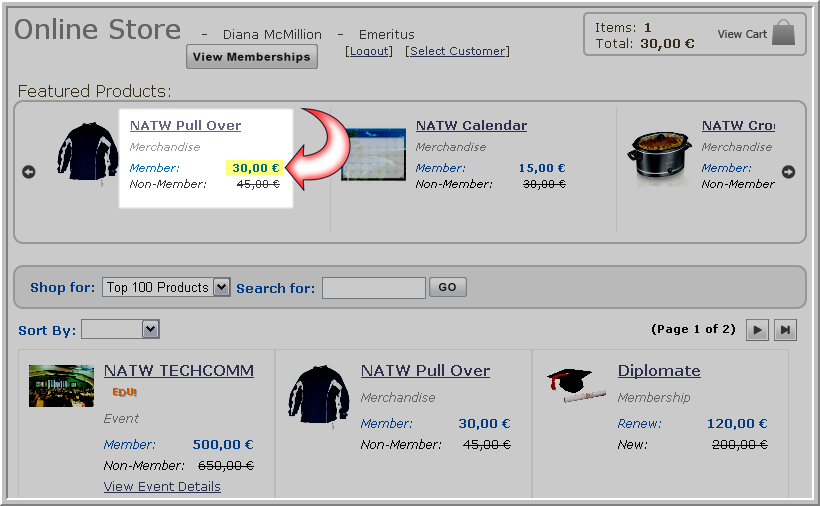Open the View Cart shopping bag icon
The width and height of the screenshot is (820, 506).
(x=783, y=32)
